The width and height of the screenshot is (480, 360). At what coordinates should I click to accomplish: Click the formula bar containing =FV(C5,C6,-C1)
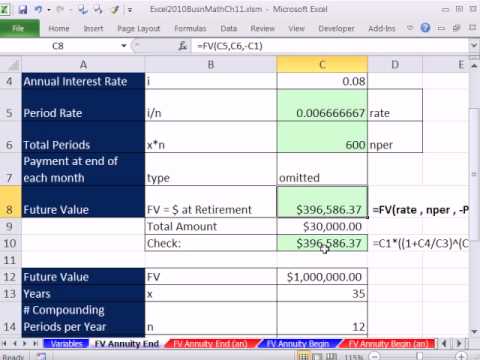330,46
